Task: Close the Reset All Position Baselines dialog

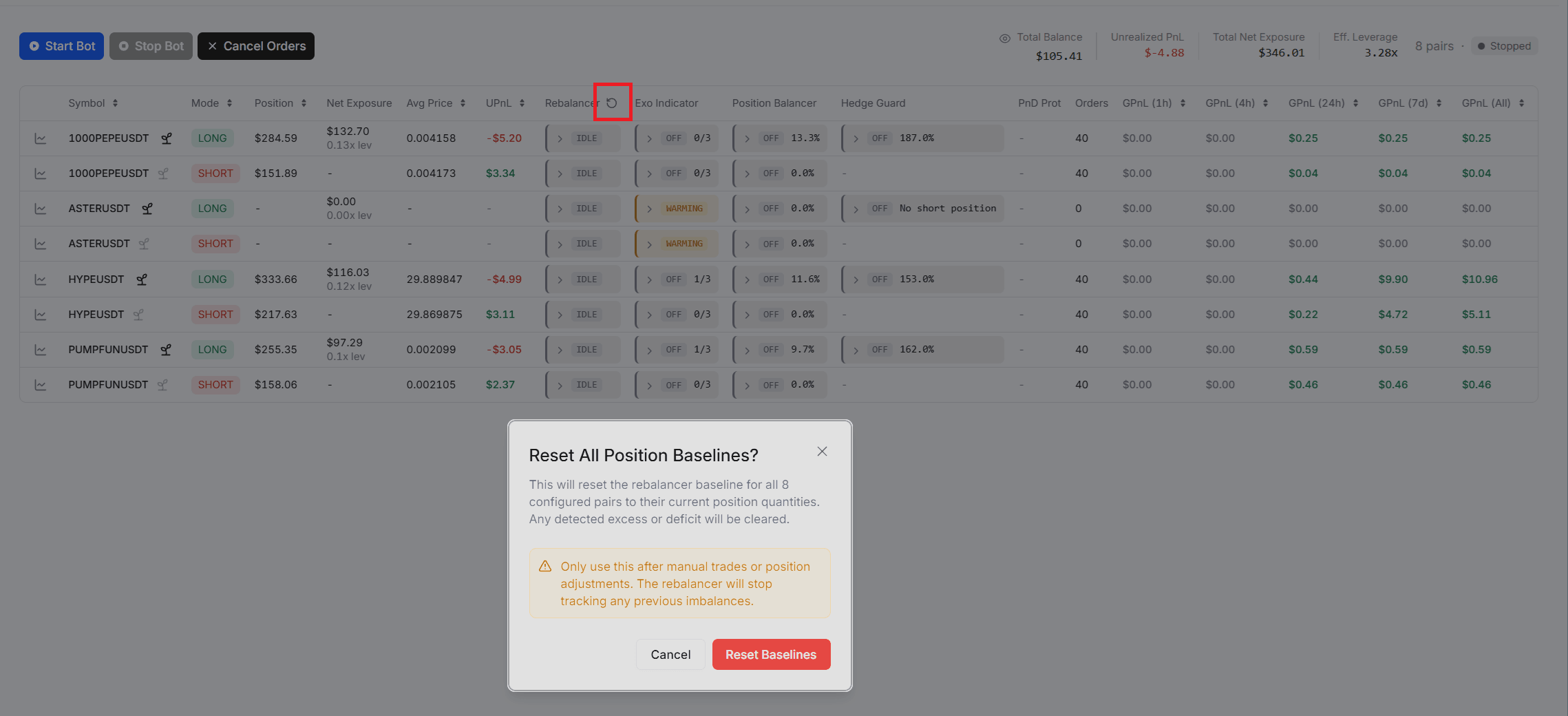Action: tap(822, 452)
